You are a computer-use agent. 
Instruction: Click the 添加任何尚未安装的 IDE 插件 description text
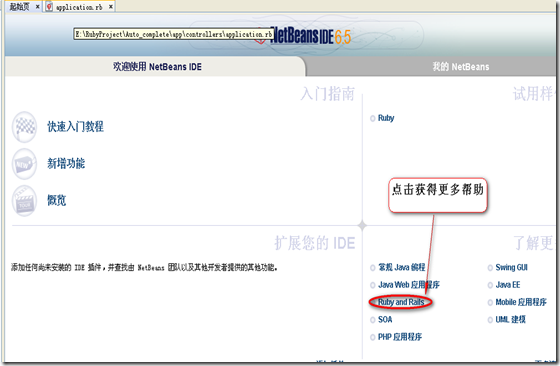coord(144,267)
